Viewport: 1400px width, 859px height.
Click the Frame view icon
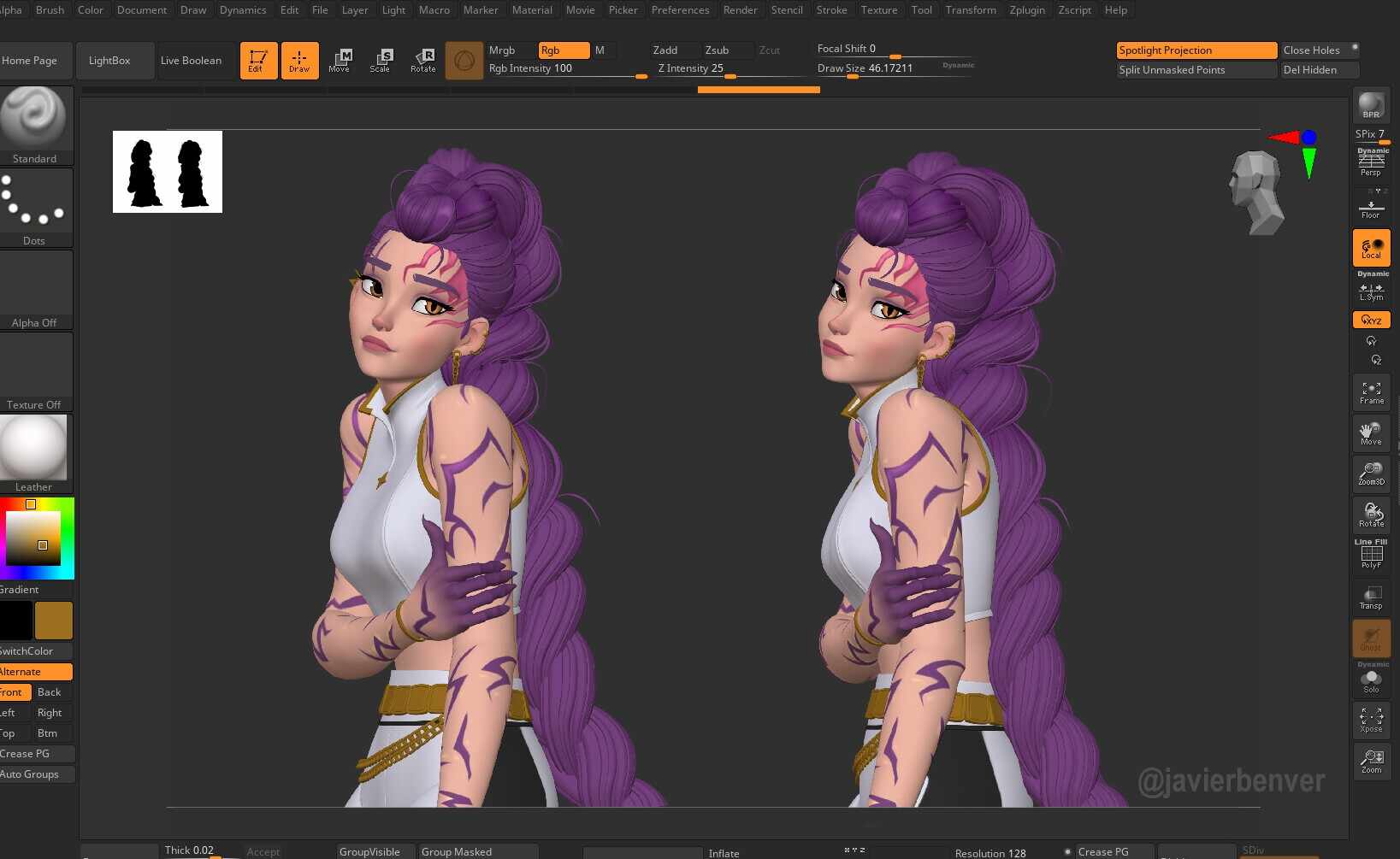[1371, 392]
